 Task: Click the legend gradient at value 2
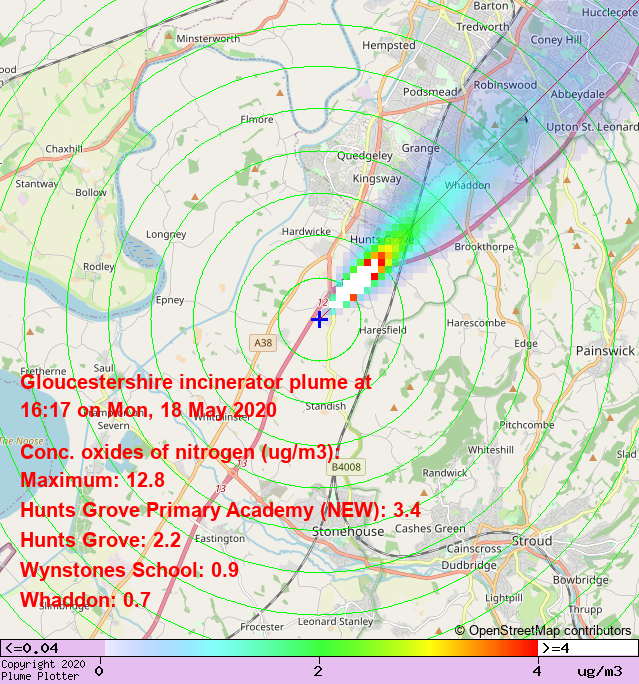319,648
